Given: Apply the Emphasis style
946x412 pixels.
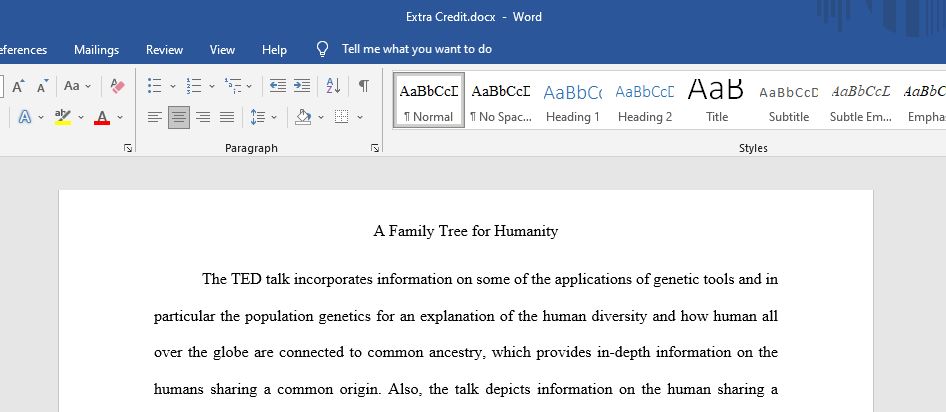Looking at the screenshot, I should 923,100.
